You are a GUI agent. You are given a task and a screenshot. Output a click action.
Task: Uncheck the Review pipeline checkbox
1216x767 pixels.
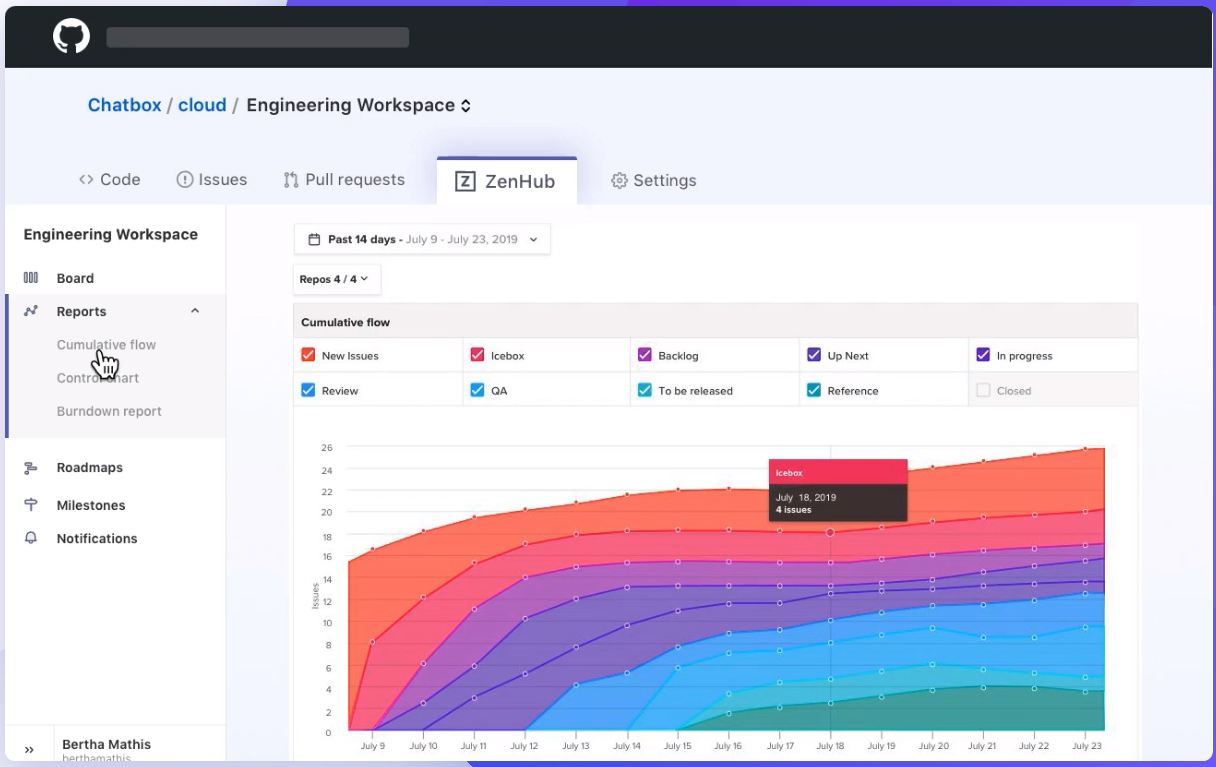click(x=308, y=390)
